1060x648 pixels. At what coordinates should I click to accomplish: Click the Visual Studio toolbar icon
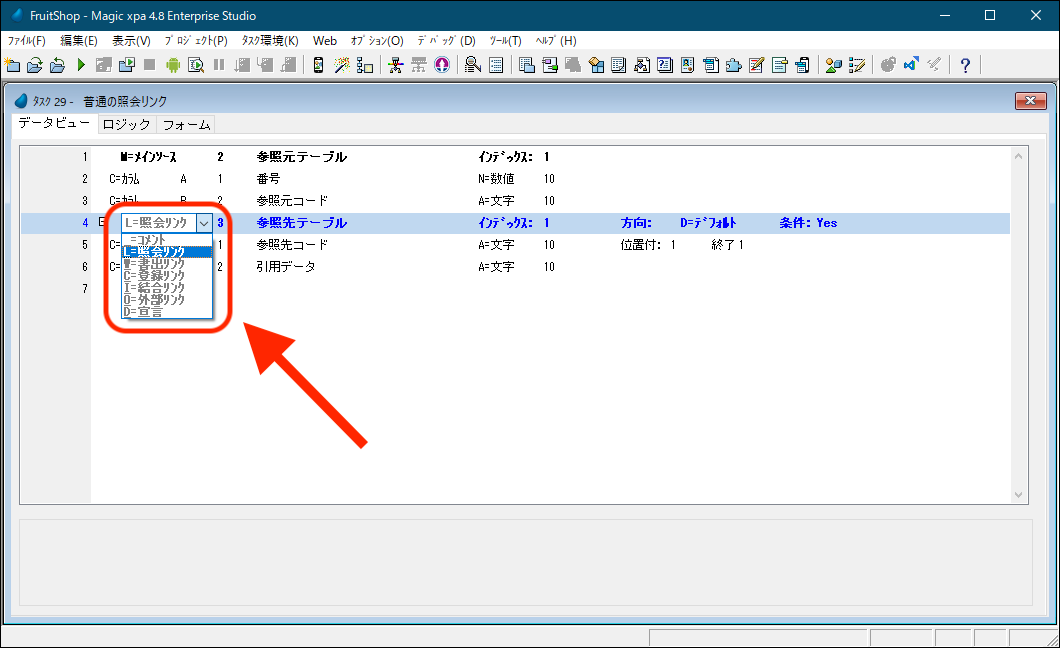click(x=911, y=65)
